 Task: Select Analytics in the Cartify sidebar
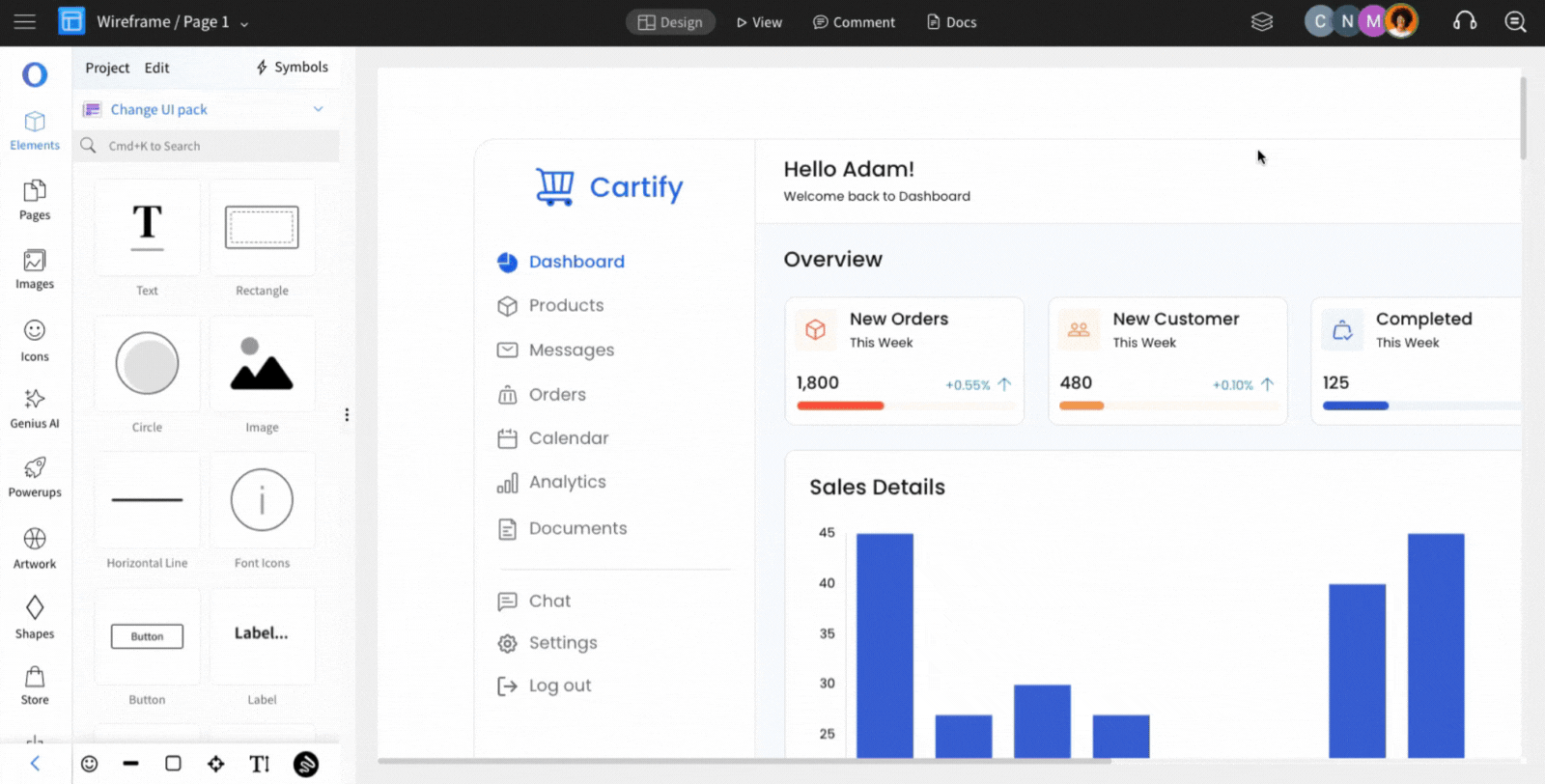point(551,483)
